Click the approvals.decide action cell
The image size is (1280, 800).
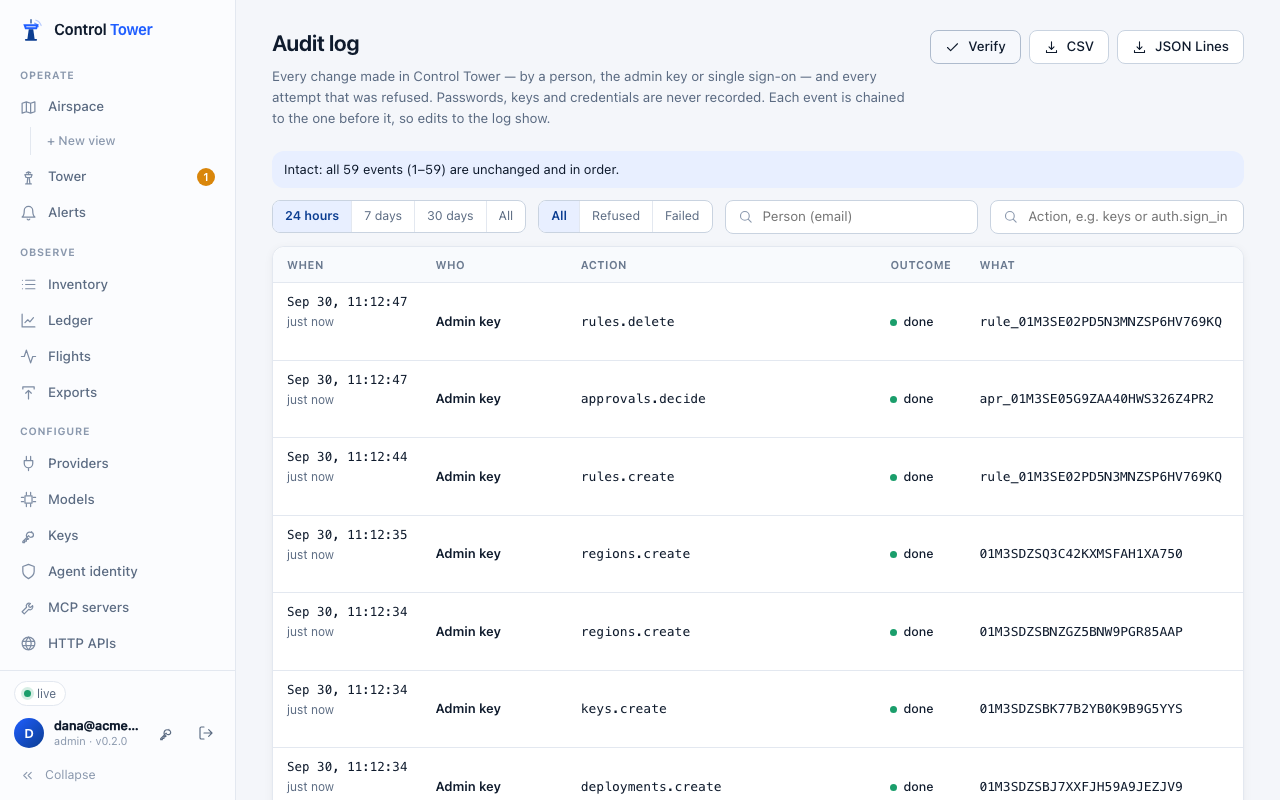click(643, 399)
